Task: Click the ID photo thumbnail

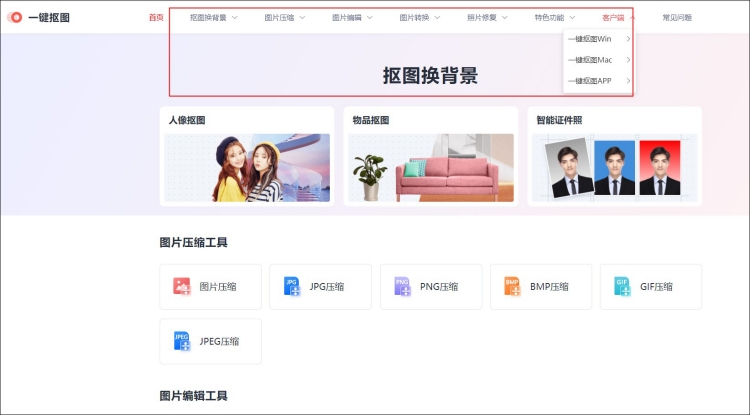Action: [x=615, y=168]
